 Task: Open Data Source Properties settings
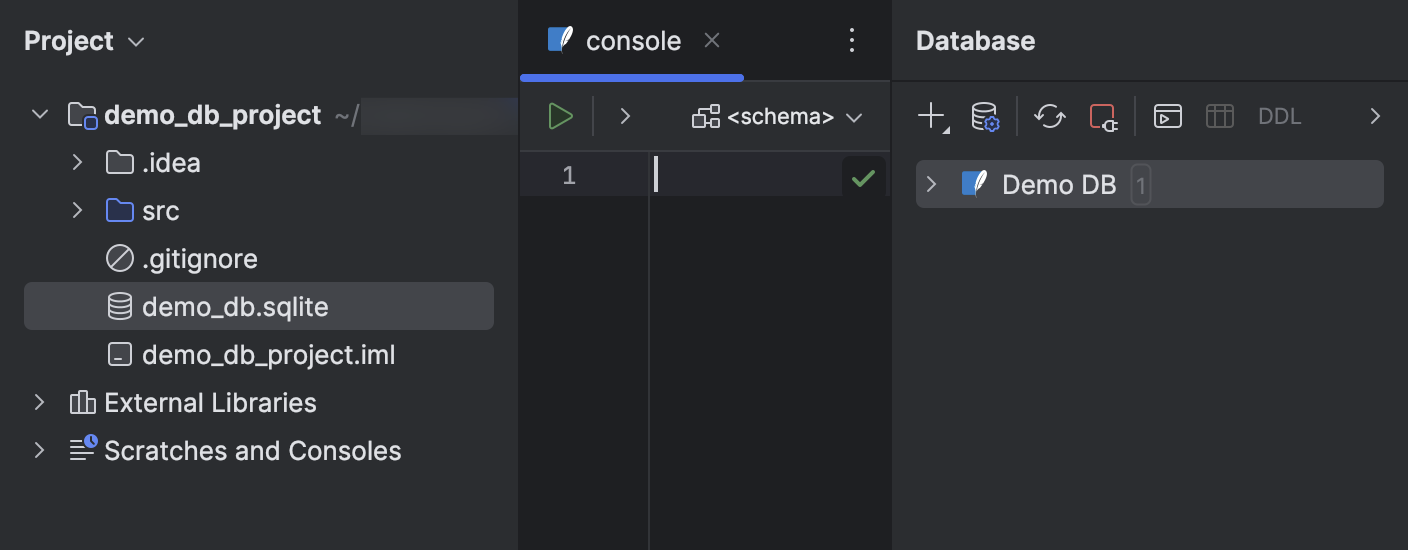point(985,117)
